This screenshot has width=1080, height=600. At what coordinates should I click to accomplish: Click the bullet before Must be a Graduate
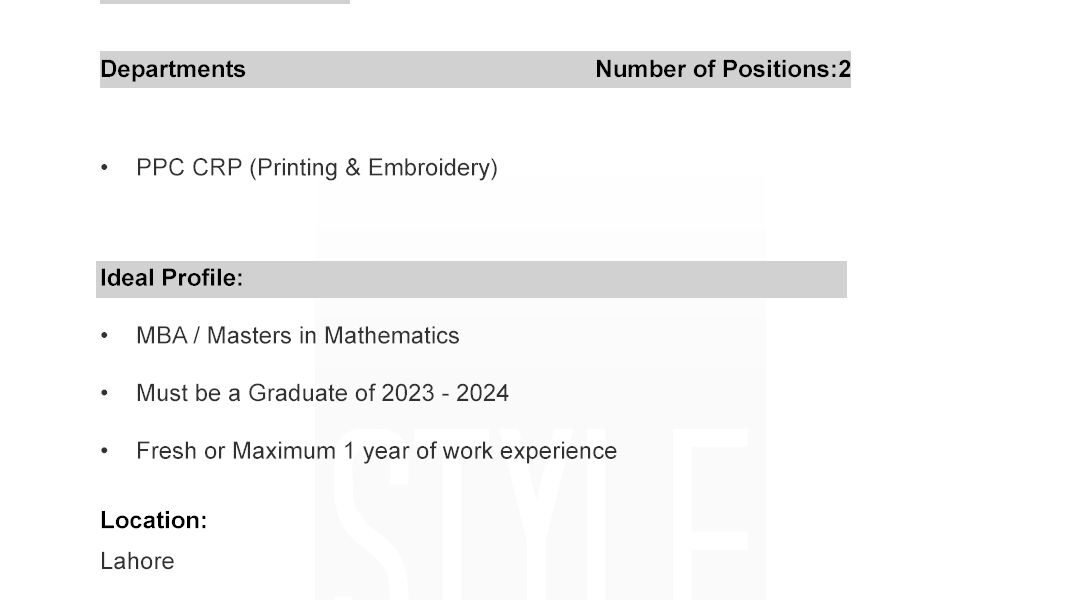(105, 394)
